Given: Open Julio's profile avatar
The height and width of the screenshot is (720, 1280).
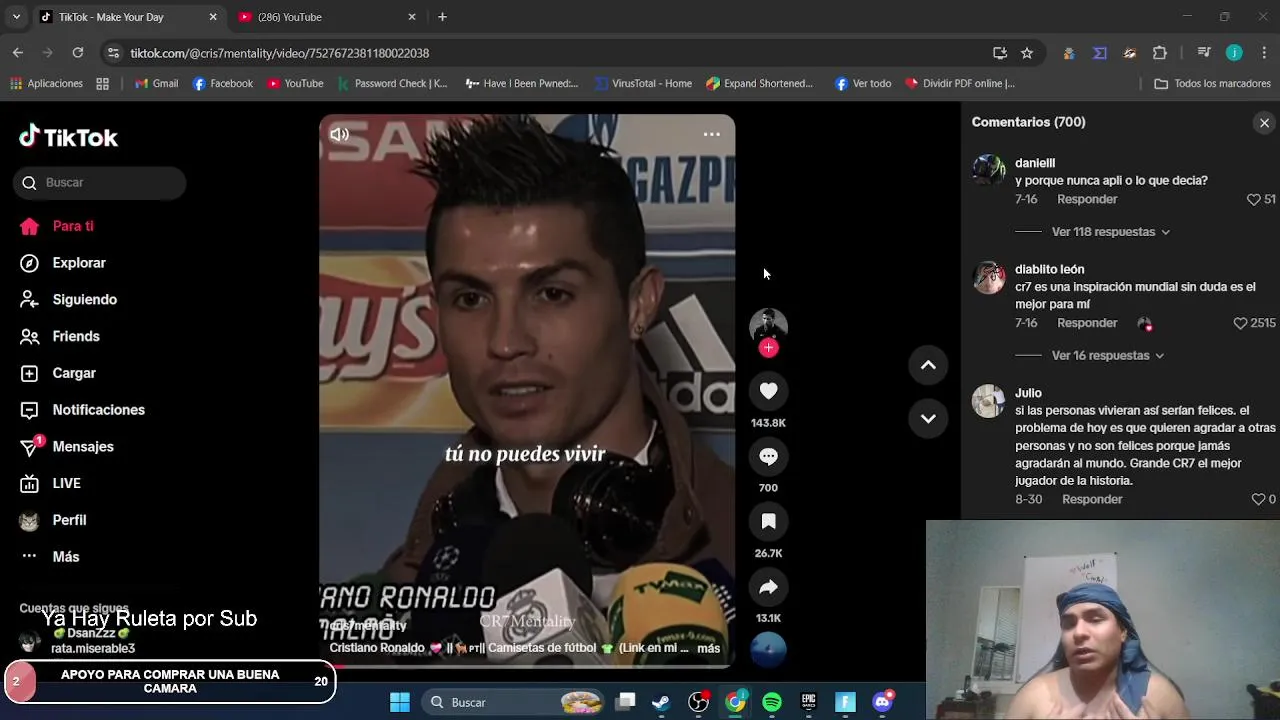Looking at the screenshot, I should [x=988, y=401].
